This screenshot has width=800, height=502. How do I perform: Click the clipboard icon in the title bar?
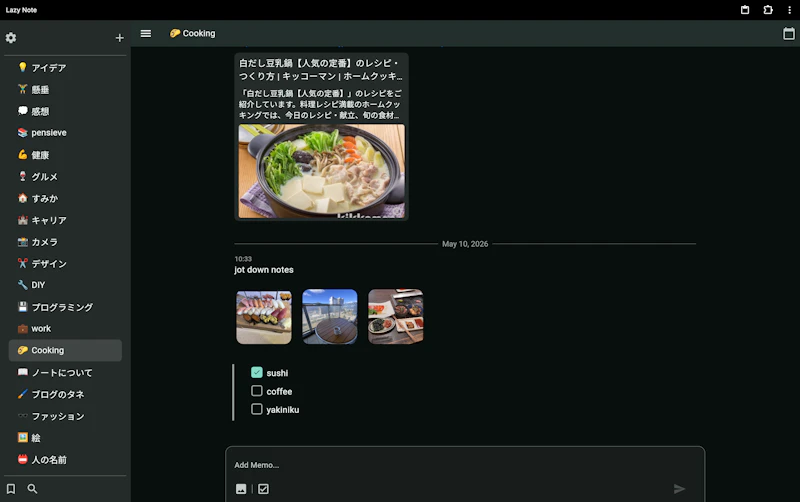point(745,10)
